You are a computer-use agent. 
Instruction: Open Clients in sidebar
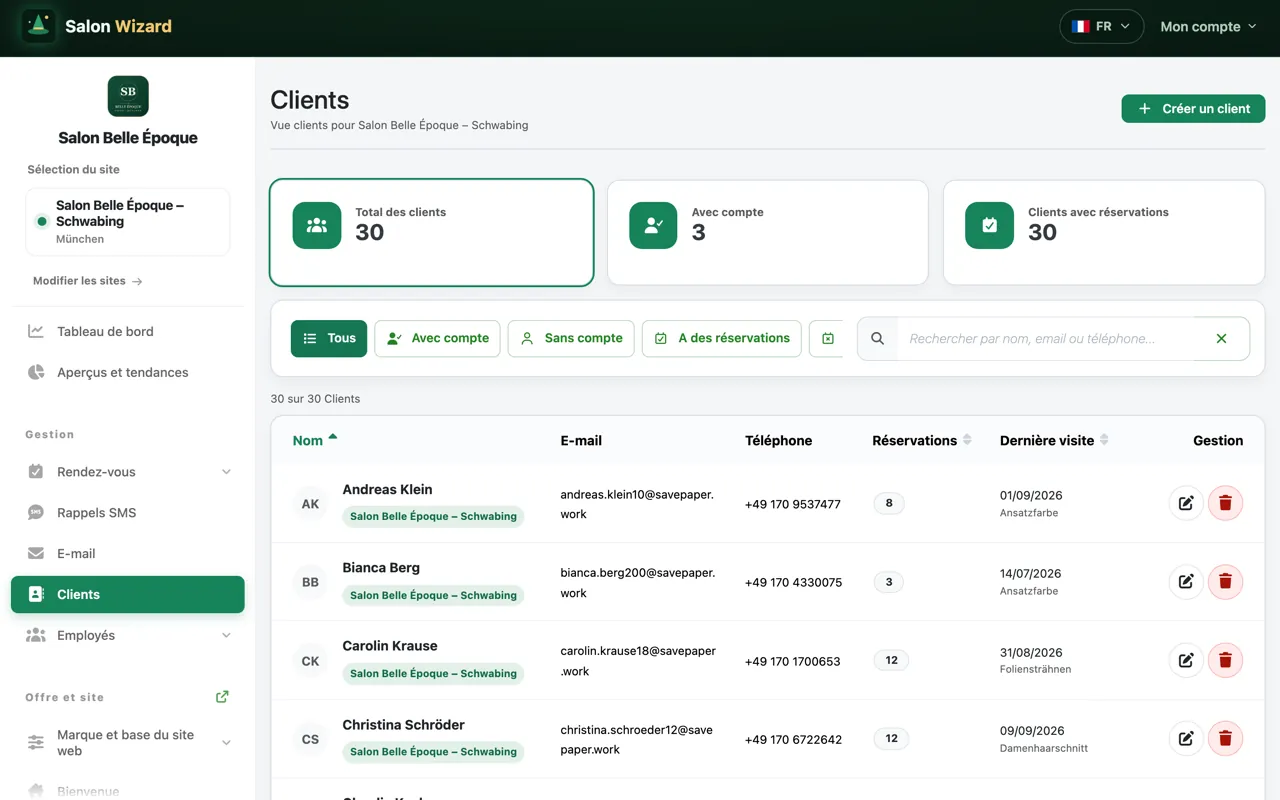tap(128, 594)
